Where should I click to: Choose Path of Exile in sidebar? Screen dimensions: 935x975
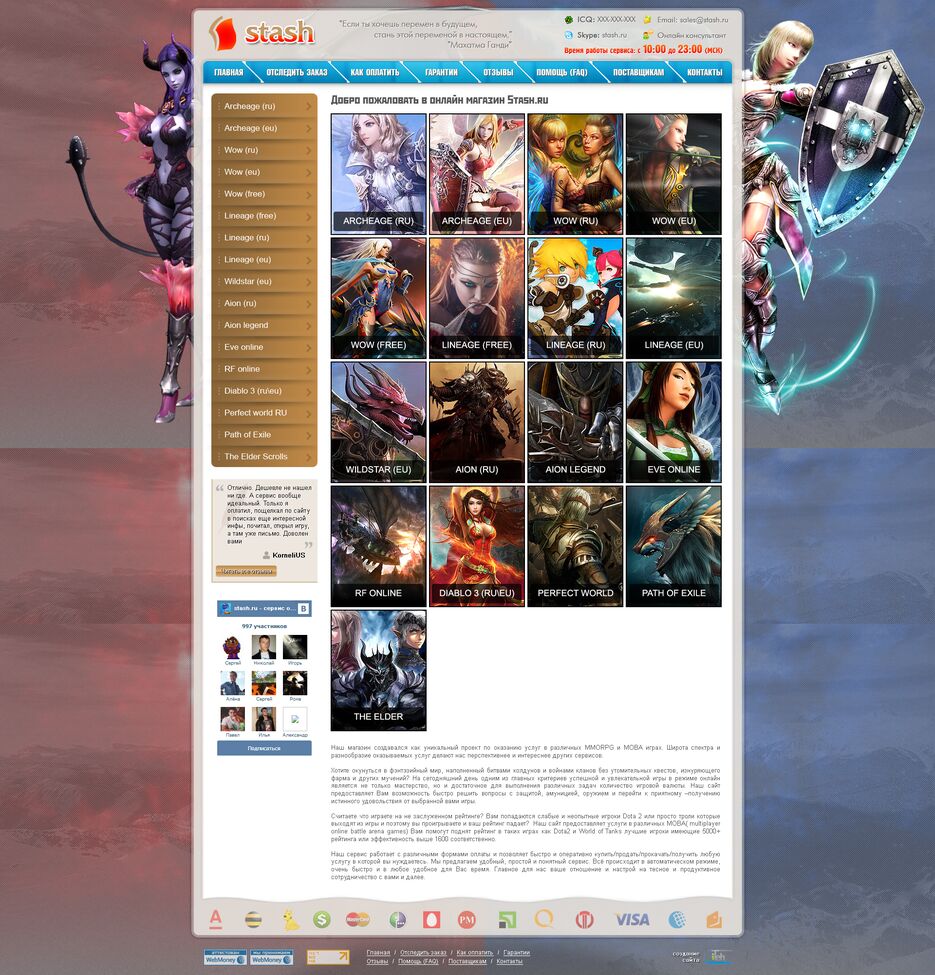click(264, 435)
